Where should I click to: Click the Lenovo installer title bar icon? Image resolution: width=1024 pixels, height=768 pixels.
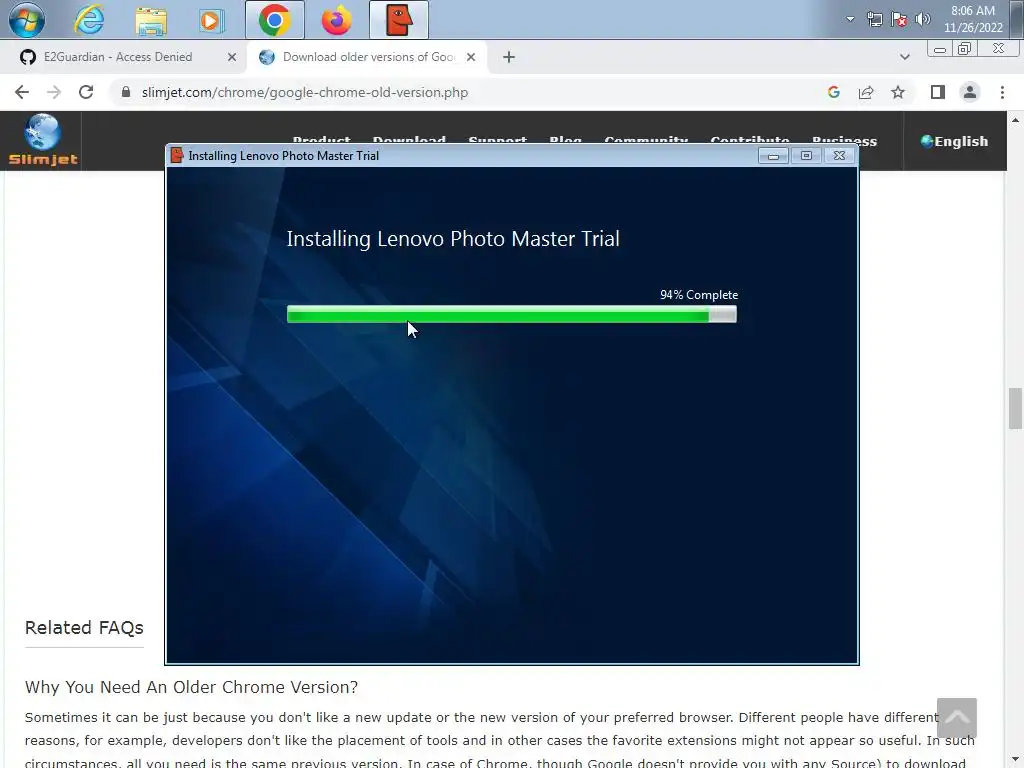click(176, 155)
